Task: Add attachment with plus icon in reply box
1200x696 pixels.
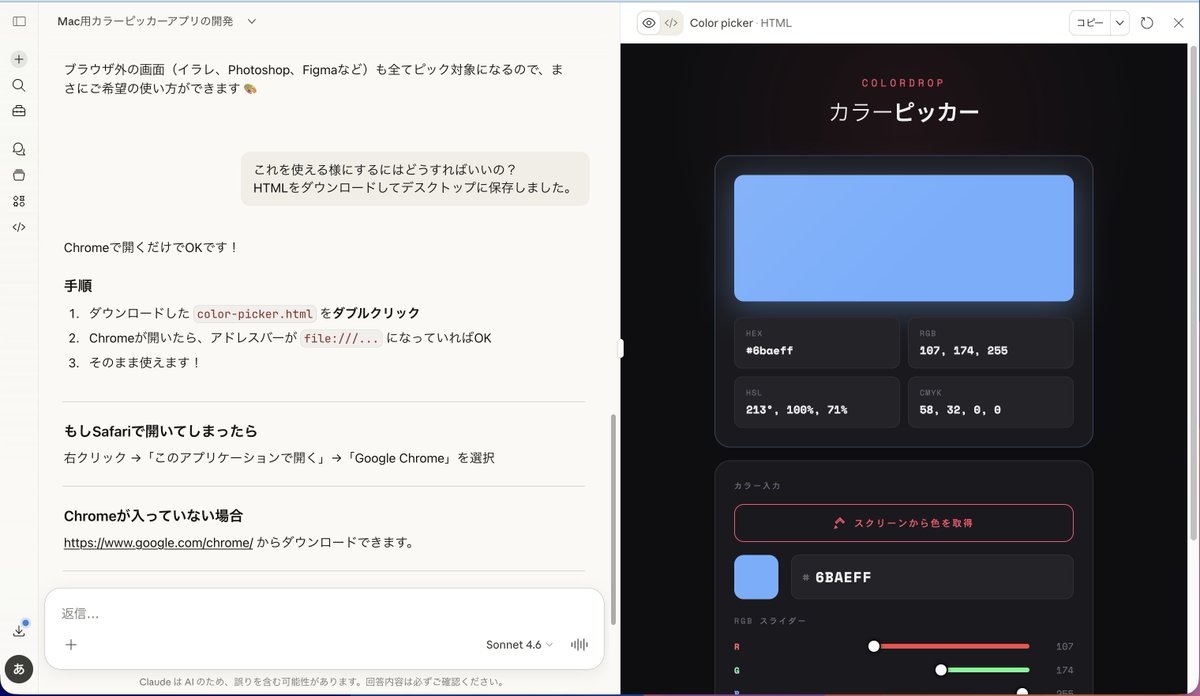Action: point(71,645)
